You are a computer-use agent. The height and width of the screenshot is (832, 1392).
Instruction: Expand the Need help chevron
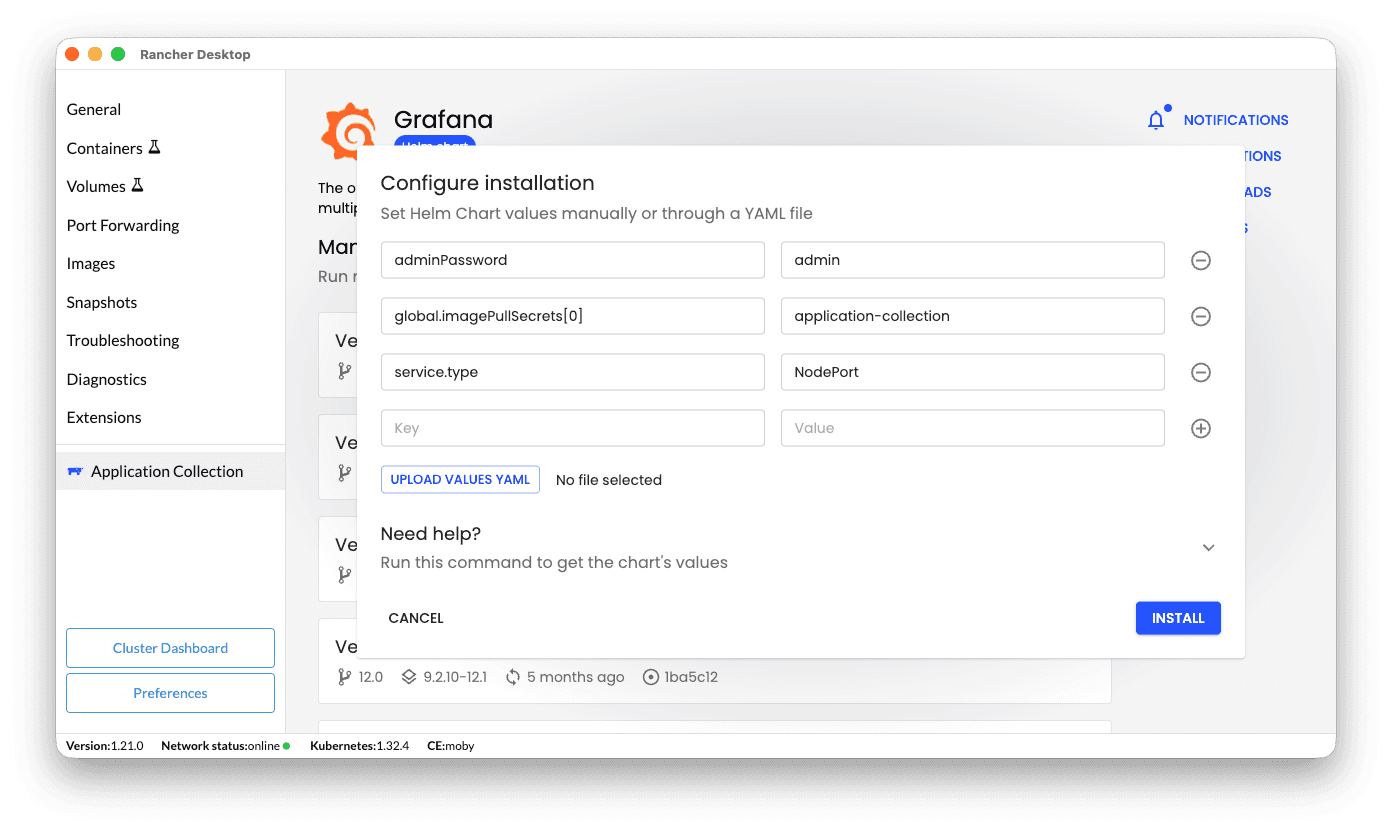point(1208,548)
